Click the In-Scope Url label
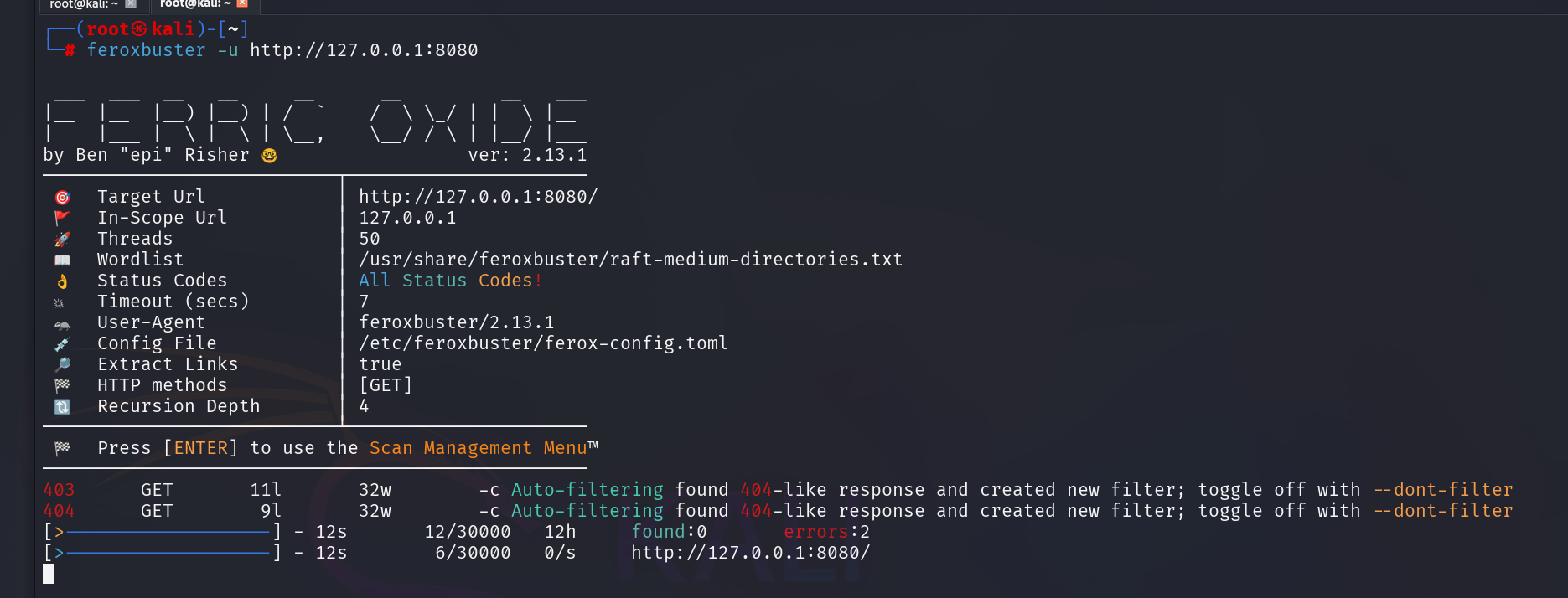 [162, 218]
